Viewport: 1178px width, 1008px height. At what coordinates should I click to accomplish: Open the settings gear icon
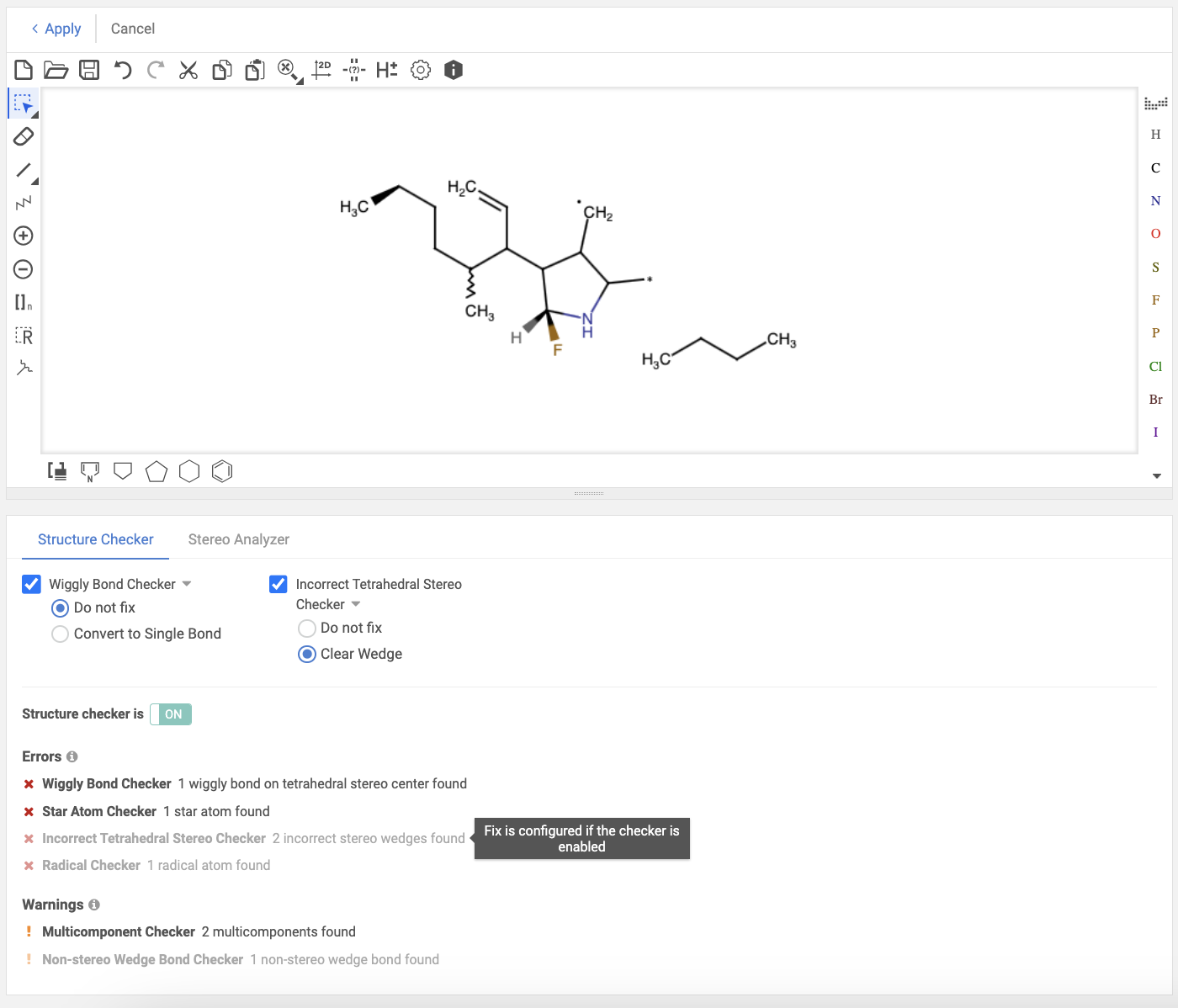point(421,70)
